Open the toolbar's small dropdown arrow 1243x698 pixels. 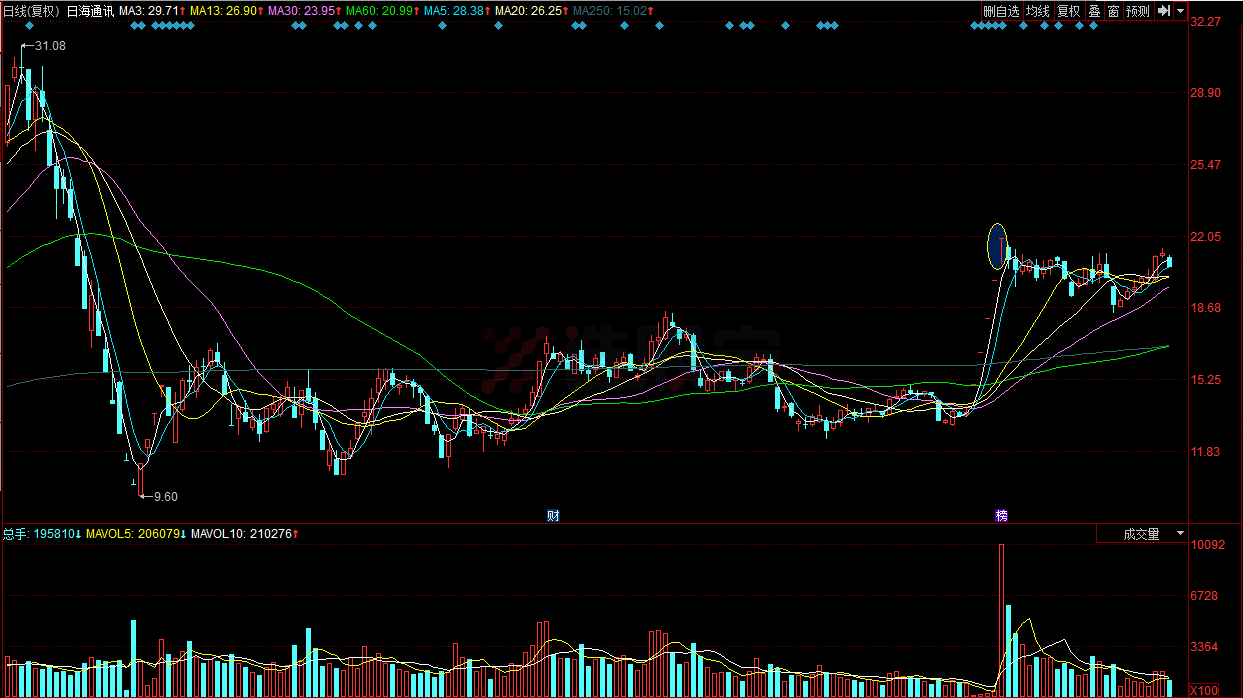[1180, 11]
